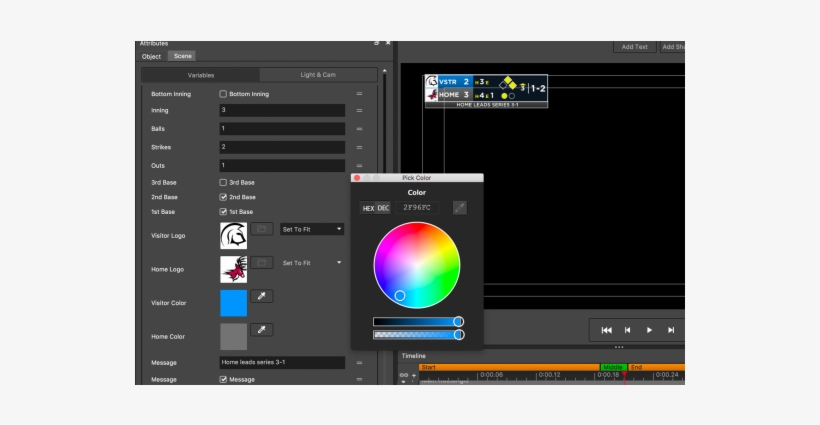Select the End timeline segment
820x425 pixels.
coord(656,367)
